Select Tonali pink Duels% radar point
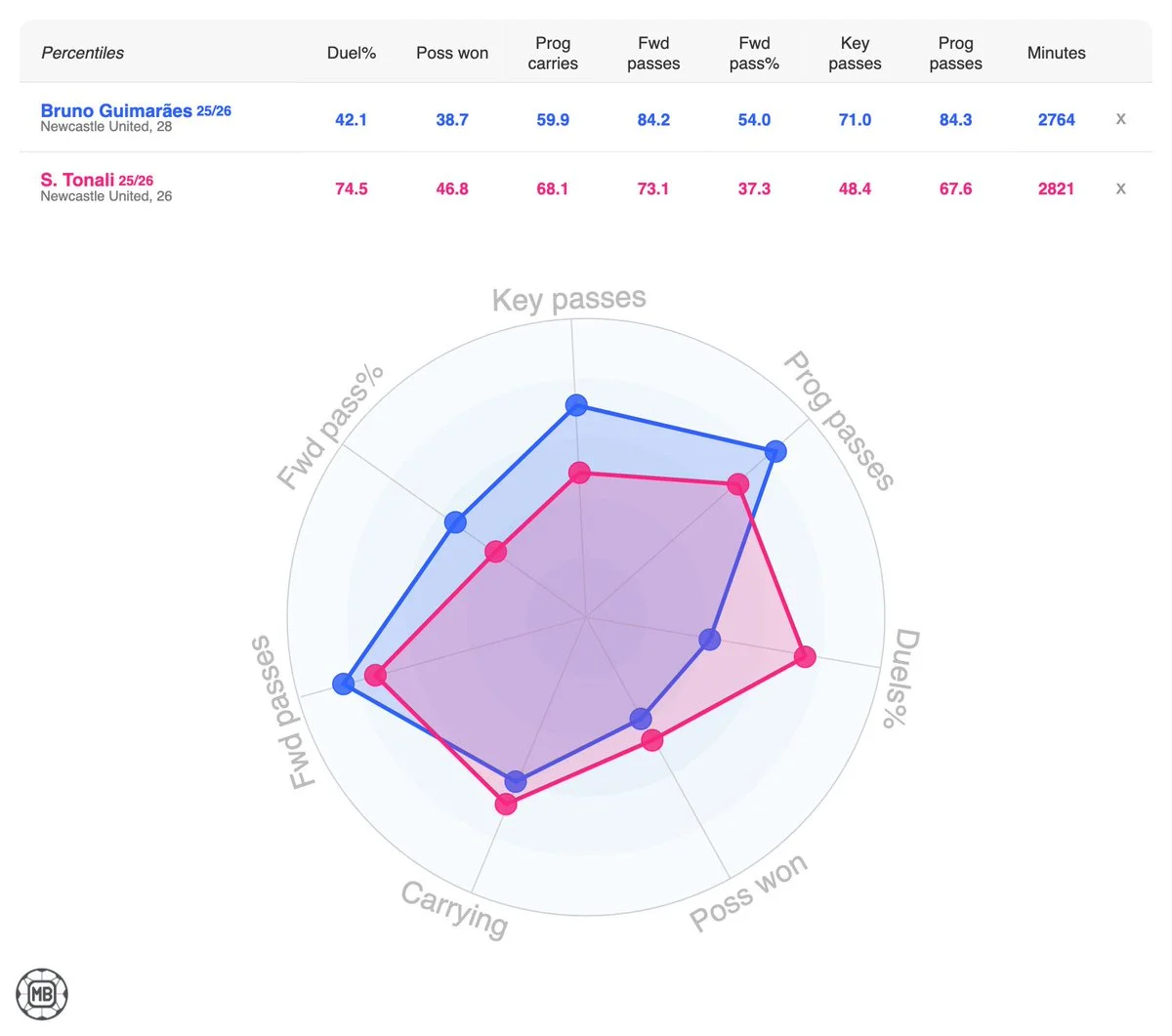Image resolution: width=1172 pixels, height=1036 pixels. point(804,656)
